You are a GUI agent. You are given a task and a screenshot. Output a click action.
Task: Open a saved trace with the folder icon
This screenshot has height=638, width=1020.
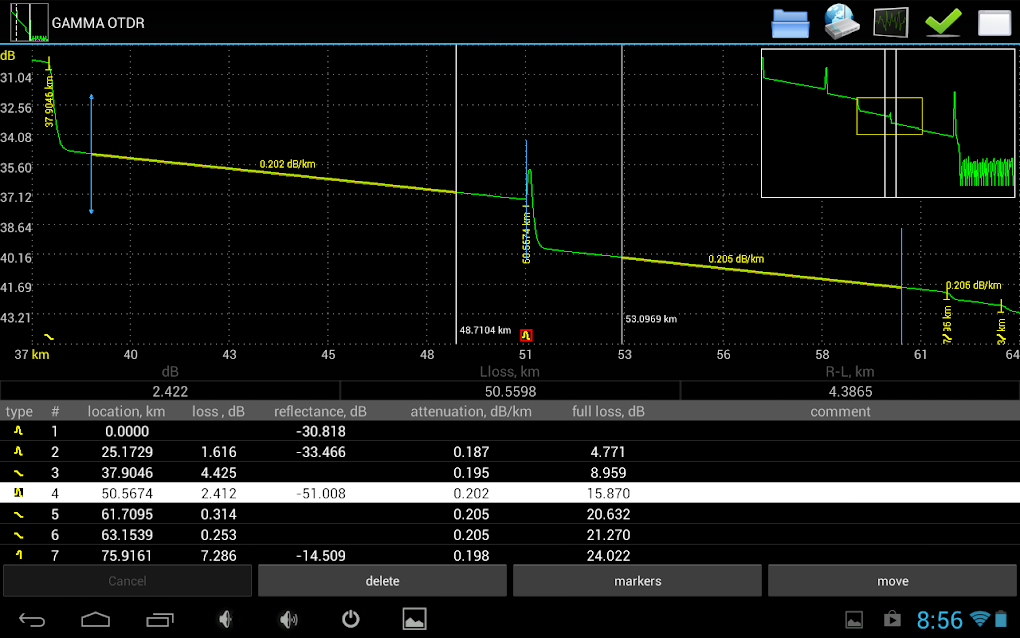tap(790, 22)
